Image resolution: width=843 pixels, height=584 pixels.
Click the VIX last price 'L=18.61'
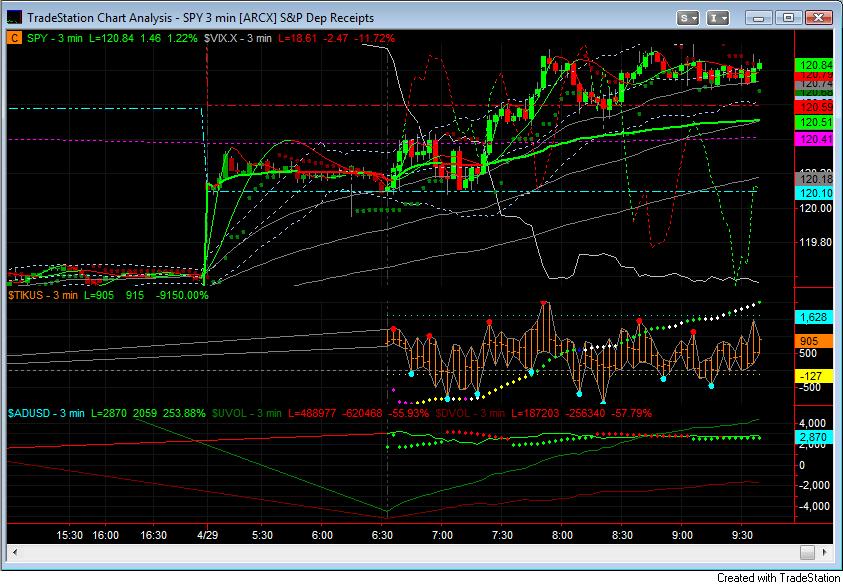click(x=296, y=38)
